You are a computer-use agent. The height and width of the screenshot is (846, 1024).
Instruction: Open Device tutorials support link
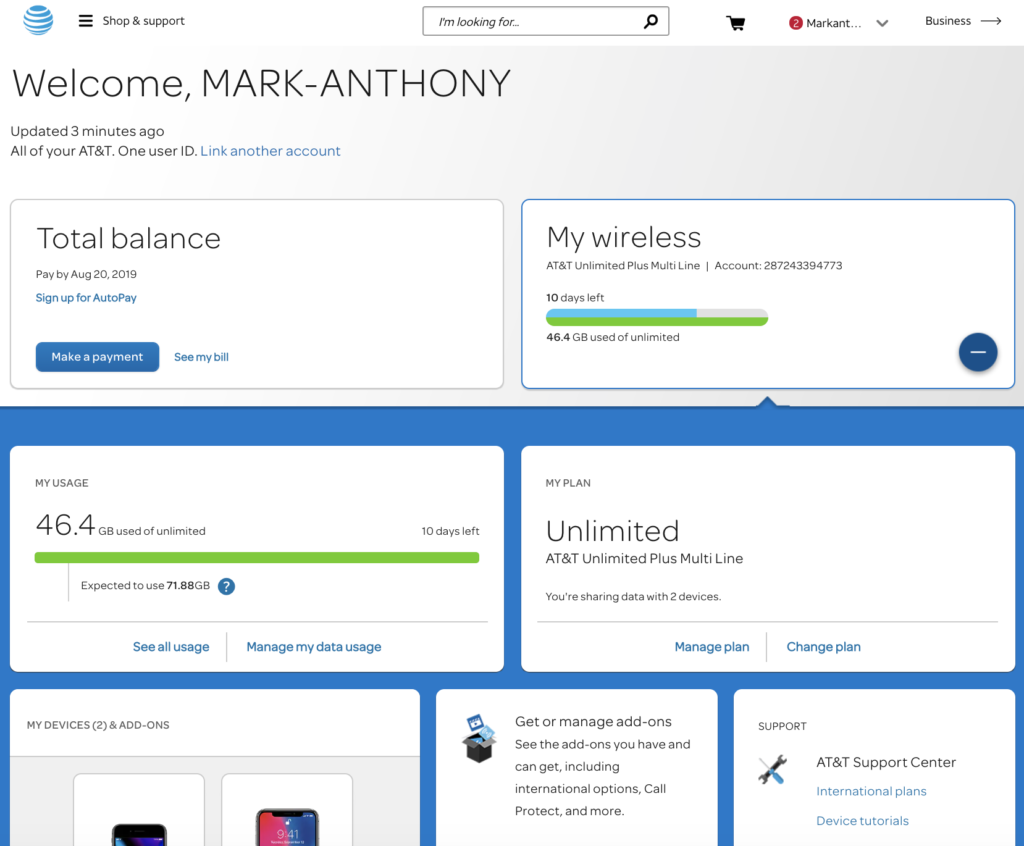(x=862, y=821)
